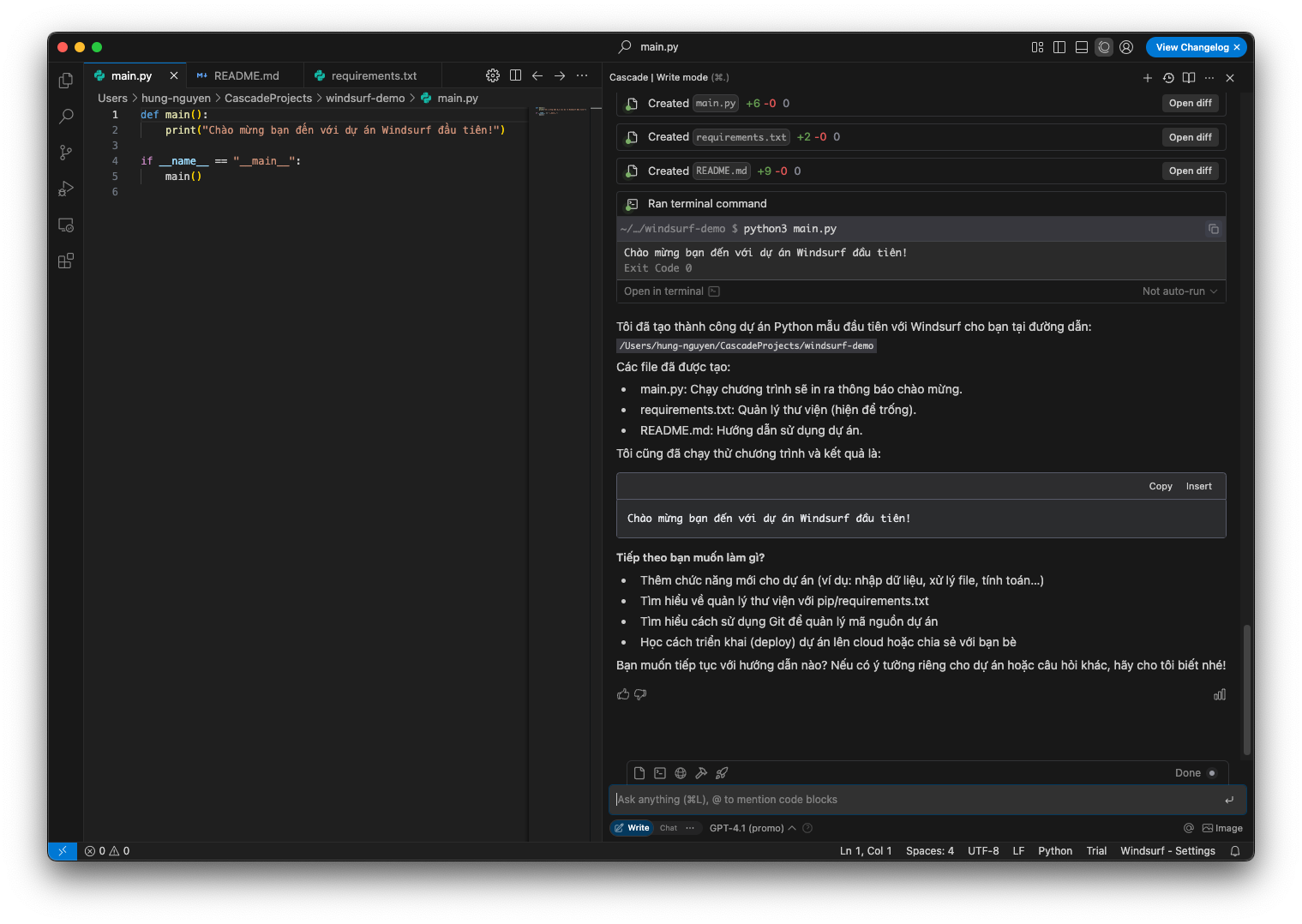Open Extensions view in activity bar
The height and width of the screenshot is (924, 1302).
(66, 261)
